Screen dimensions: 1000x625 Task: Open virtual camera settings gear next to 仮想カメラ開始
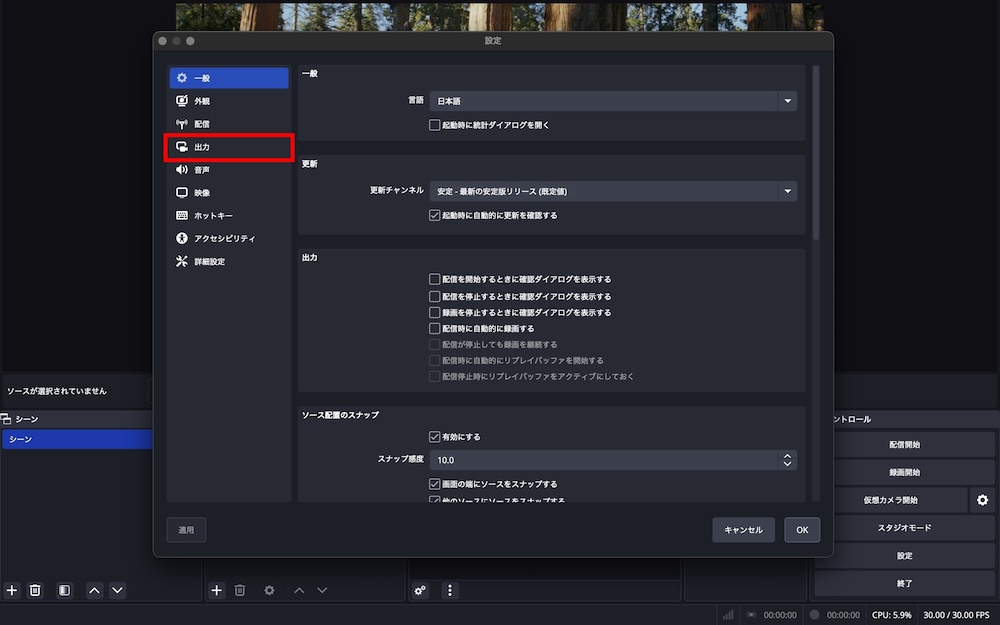click(982, 500)
